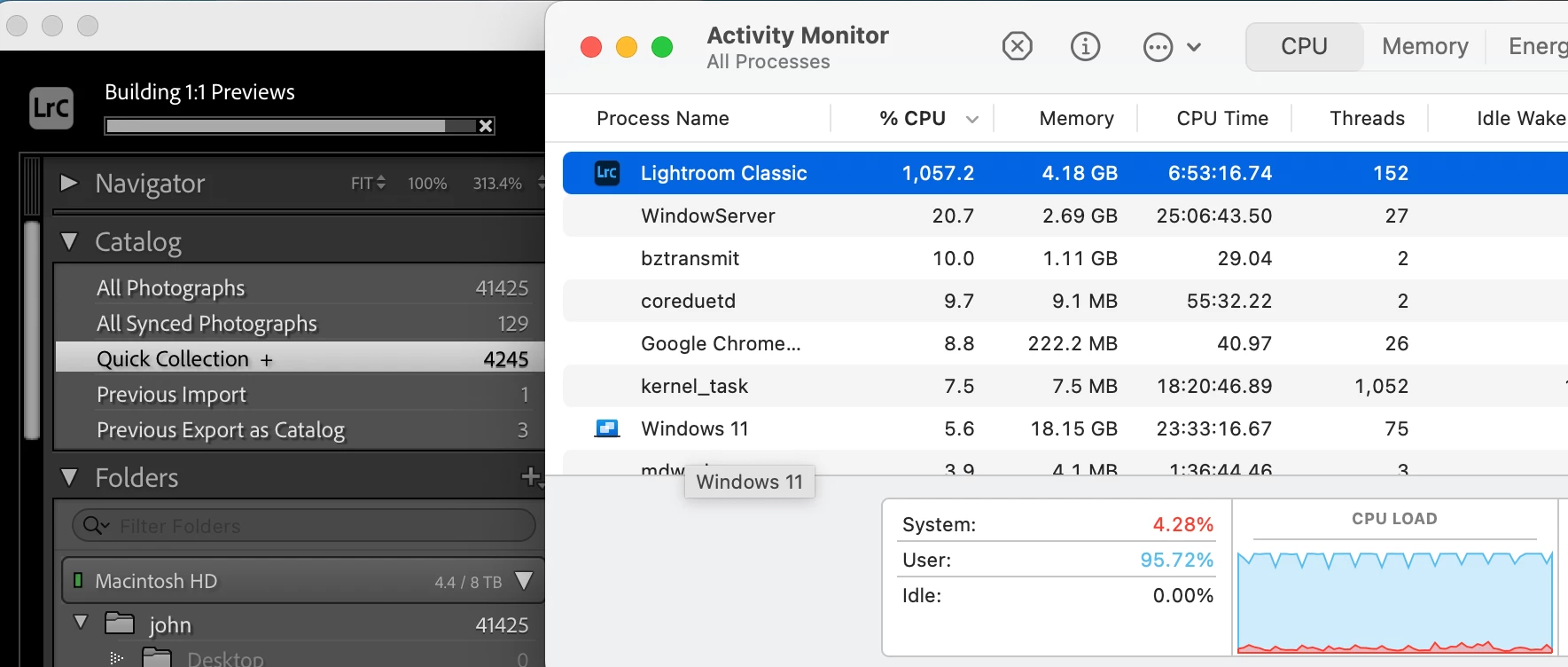This screenshot has height=667, width=1568.
Task: Collapse the Macintosh HD volume triangle
Action: (524, 581)
